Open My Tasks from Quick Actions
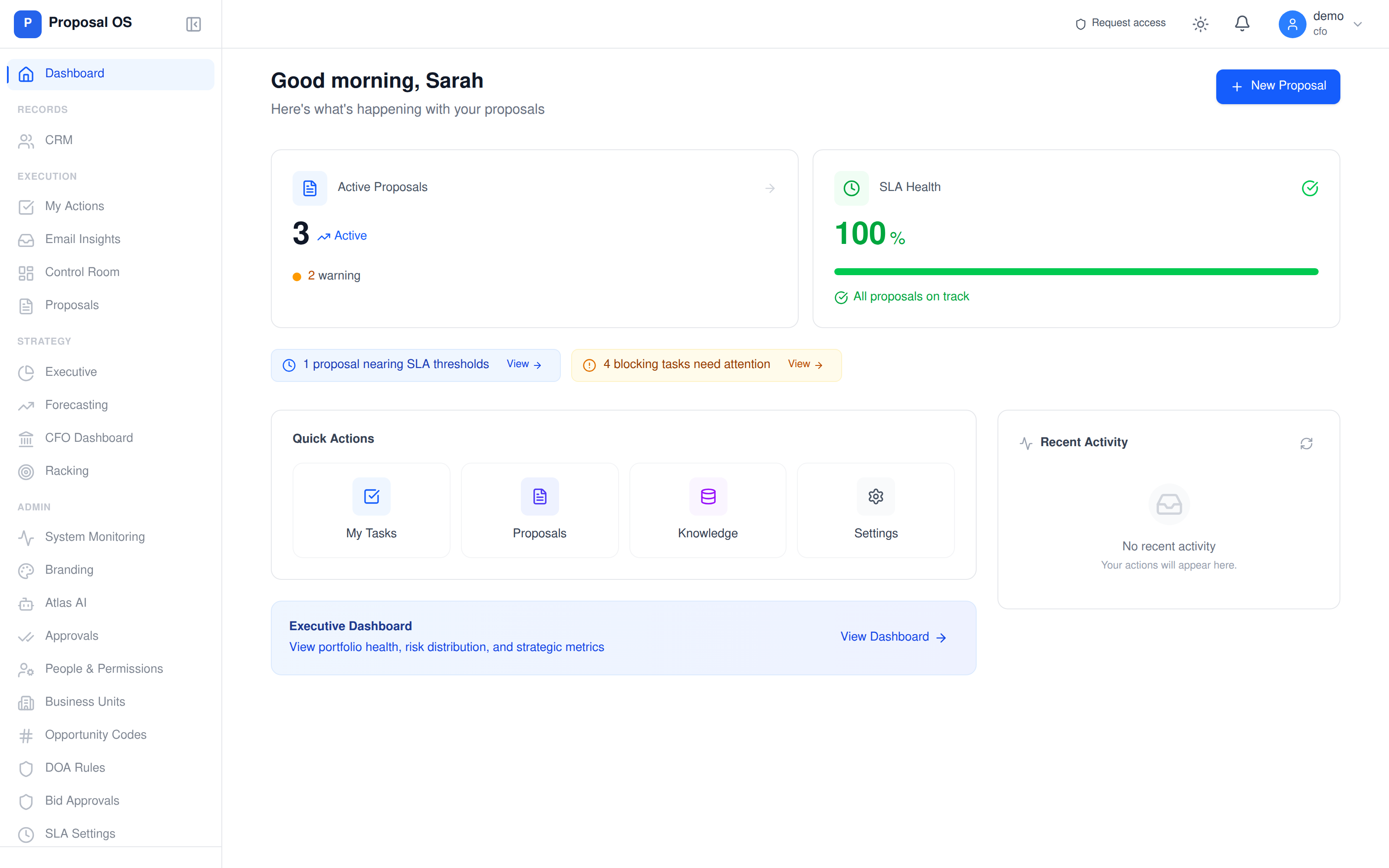 click(x=371, y=510)
